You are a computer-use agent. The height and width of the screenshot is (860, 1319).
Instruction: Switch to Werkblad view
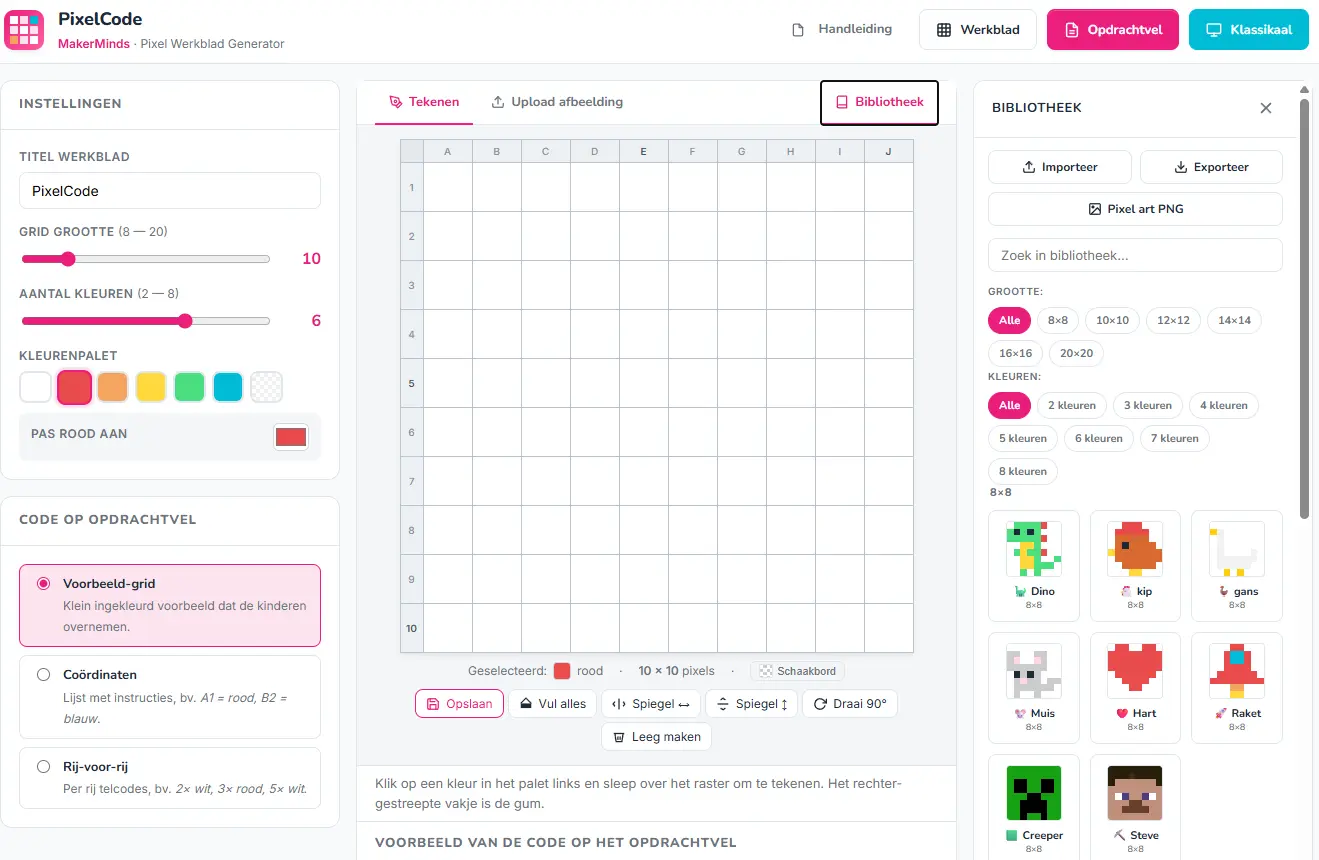tap(978, 30)
